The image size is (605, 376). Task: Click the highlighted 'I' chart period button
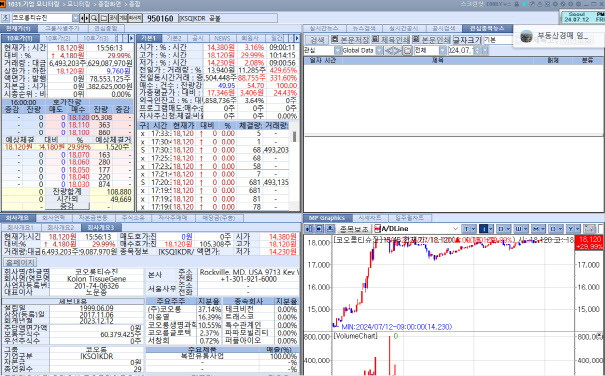(484, 229)
